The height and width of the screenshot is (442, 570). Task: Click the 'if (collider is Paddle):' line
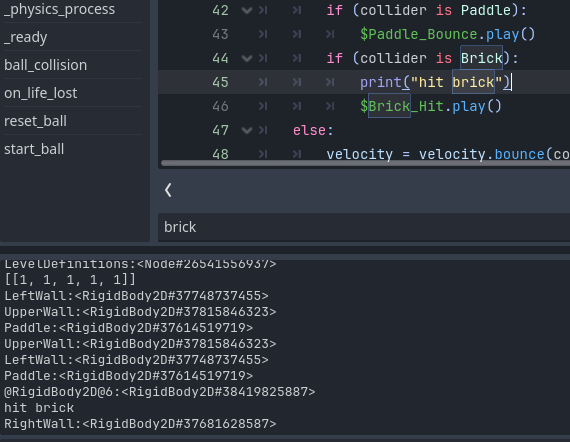coord(426,10)
